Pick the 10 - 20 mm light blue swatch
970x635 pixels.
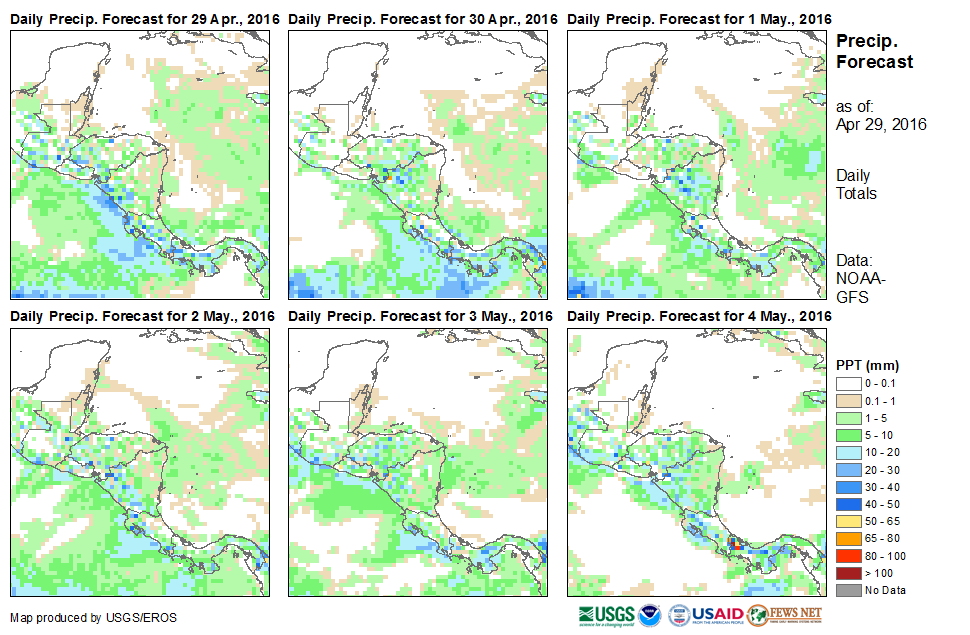848,452
